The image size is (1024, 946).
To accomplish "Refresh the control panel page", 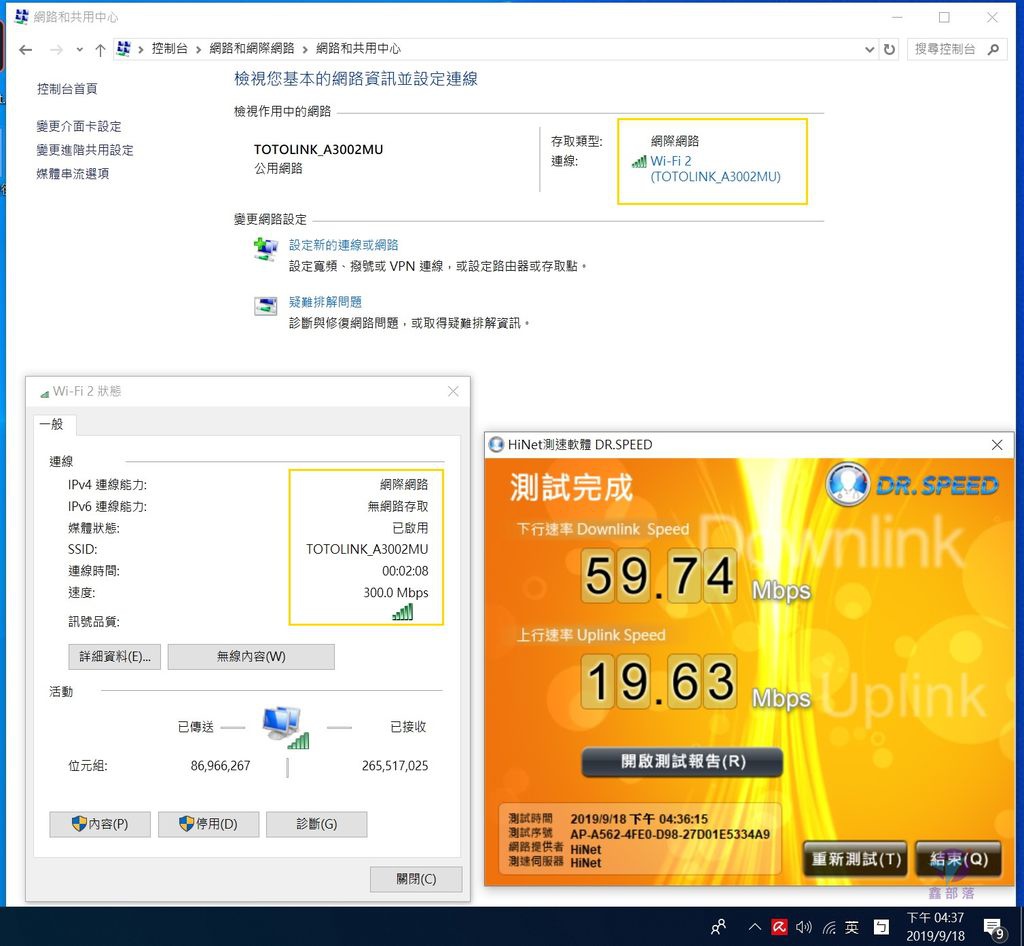I will [x=889, y=49].
